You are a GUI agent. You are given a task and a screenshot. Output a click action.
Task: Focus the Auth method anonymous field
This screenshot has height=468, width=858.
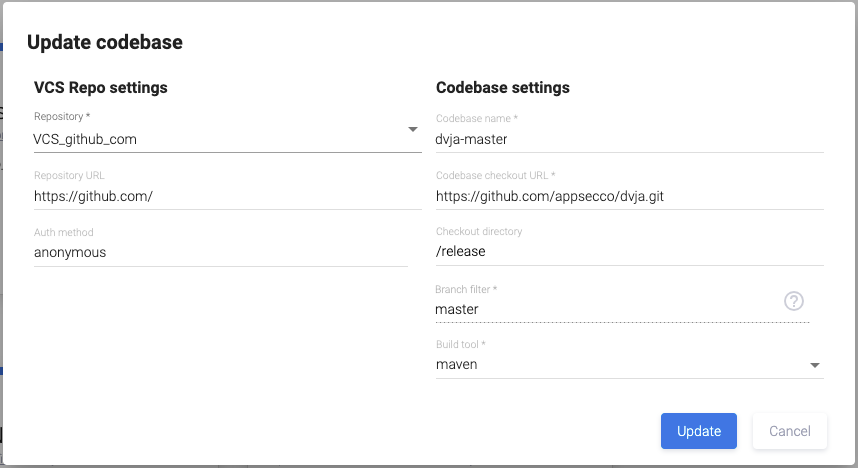click(x=220, y=253)
